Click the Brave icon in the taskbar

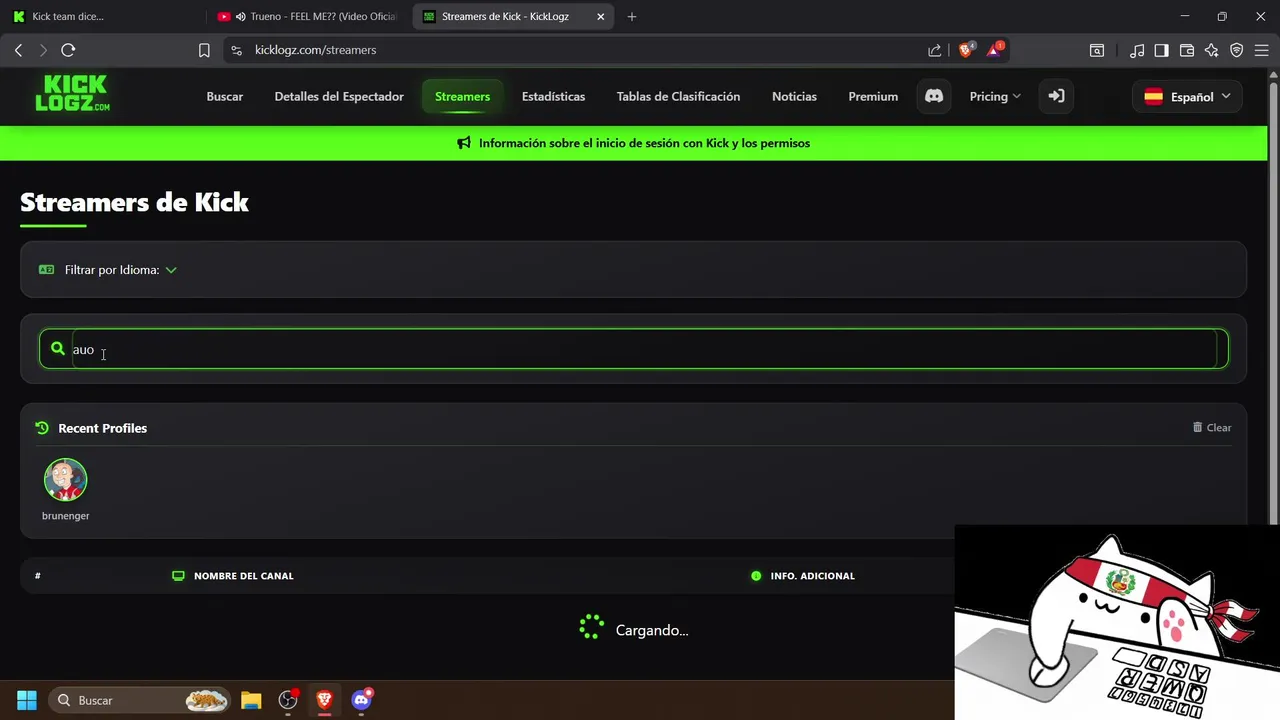point(324,700)
